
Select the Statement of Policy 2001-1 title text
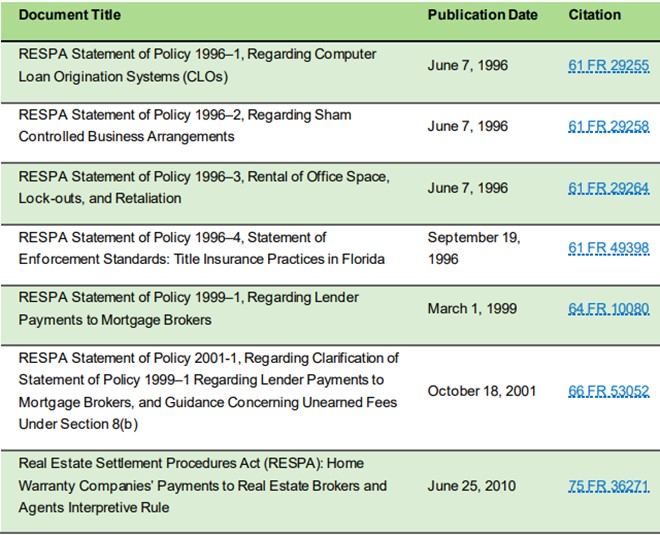(x=208, y=391)
